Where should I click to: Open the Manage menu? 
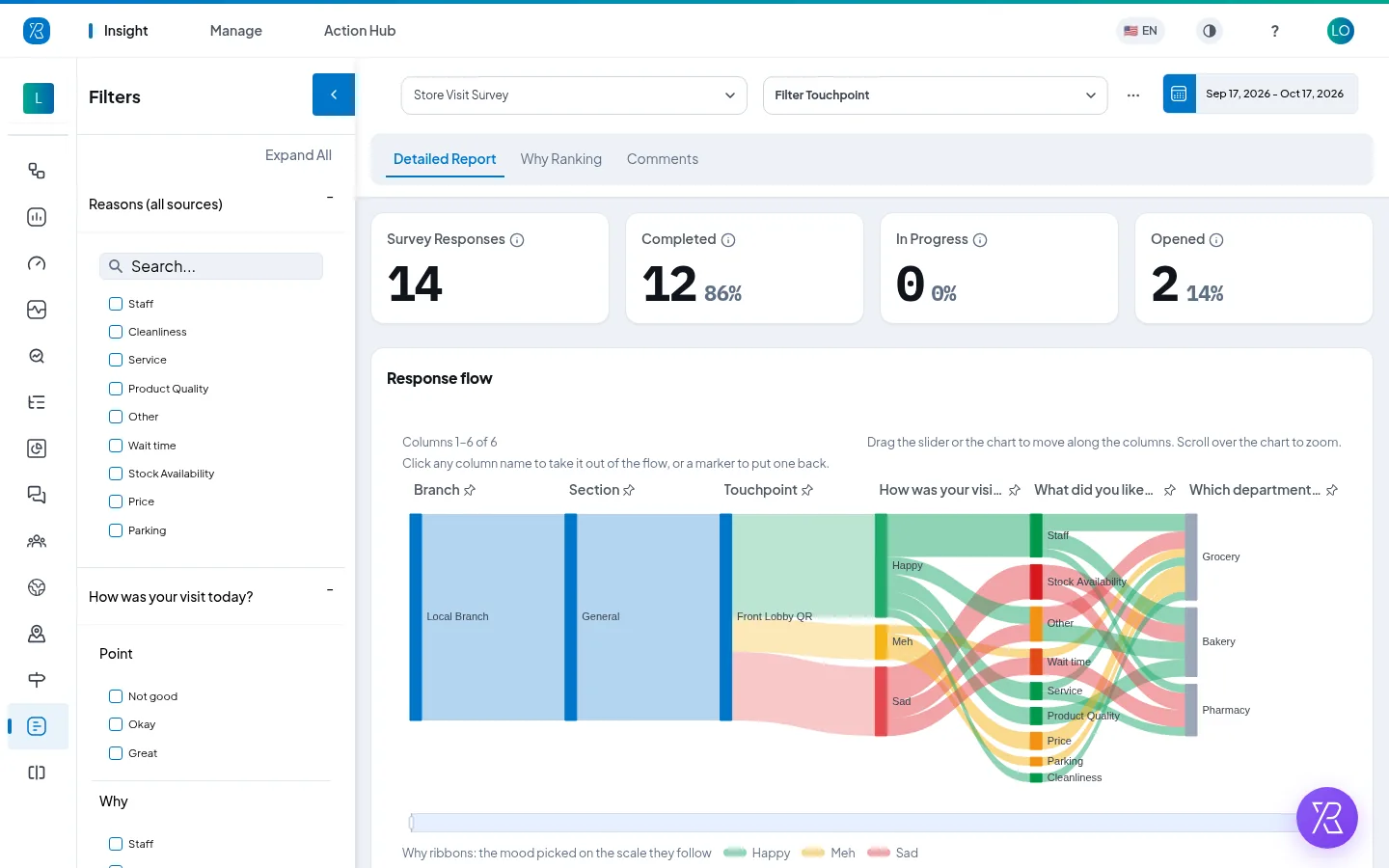click(x=236, y=31)
